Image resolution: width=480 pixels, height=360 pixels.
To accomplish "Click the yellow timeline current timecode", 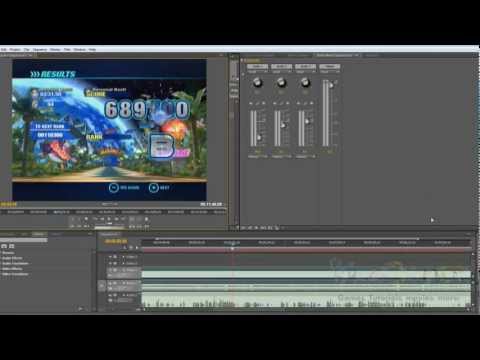I will pyautogui.click(x=116, y=241).
